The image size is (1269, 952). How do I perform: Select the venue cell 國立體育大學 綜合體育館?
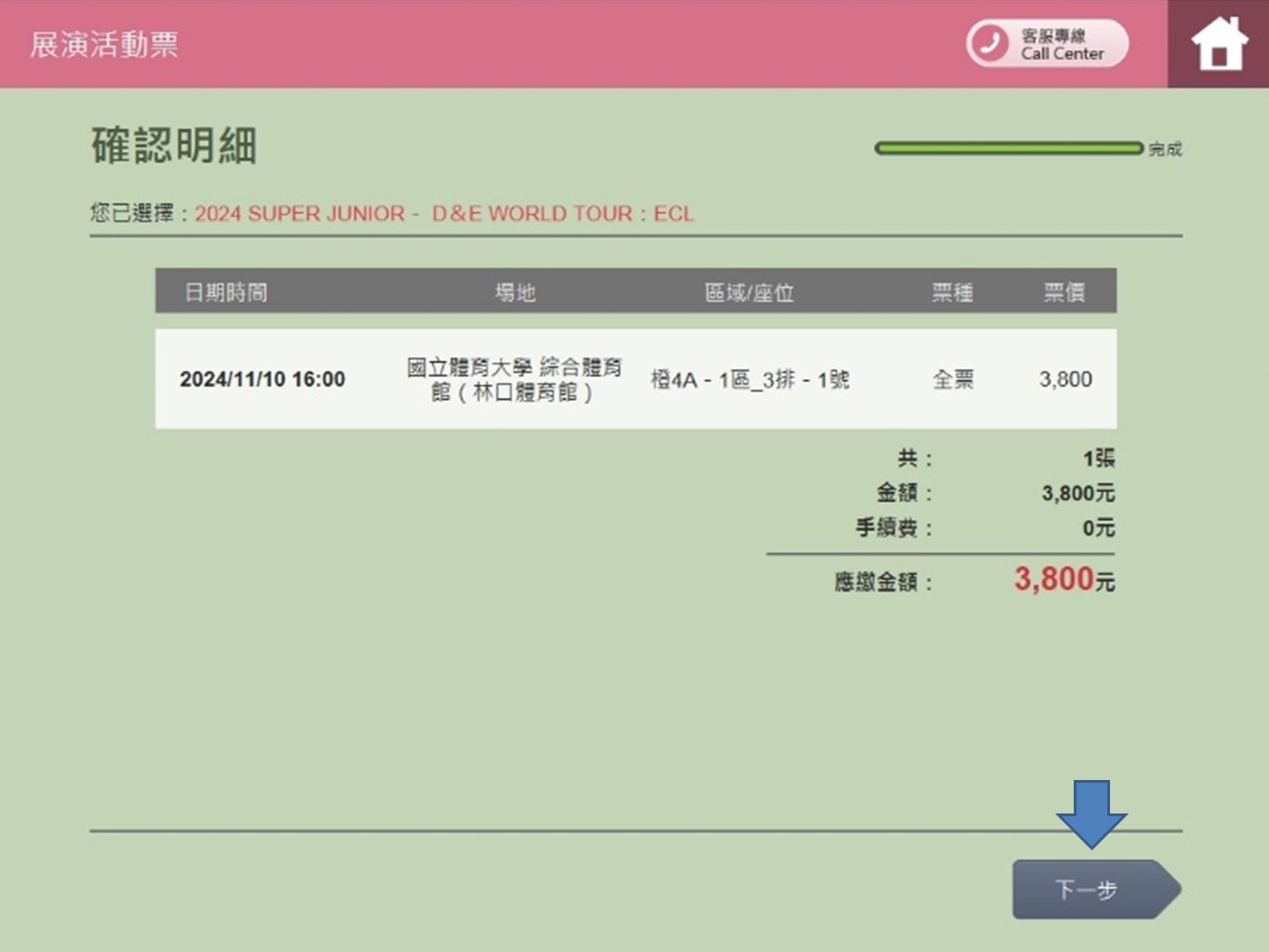(514, 379)
